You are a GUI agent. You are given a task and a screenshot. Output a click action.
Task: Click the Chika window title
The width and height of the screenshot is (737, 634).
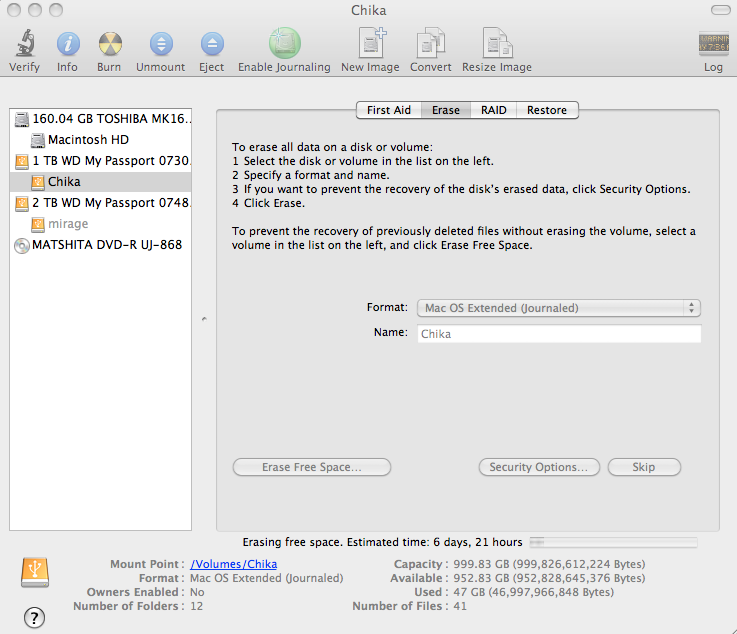[368, 10]
